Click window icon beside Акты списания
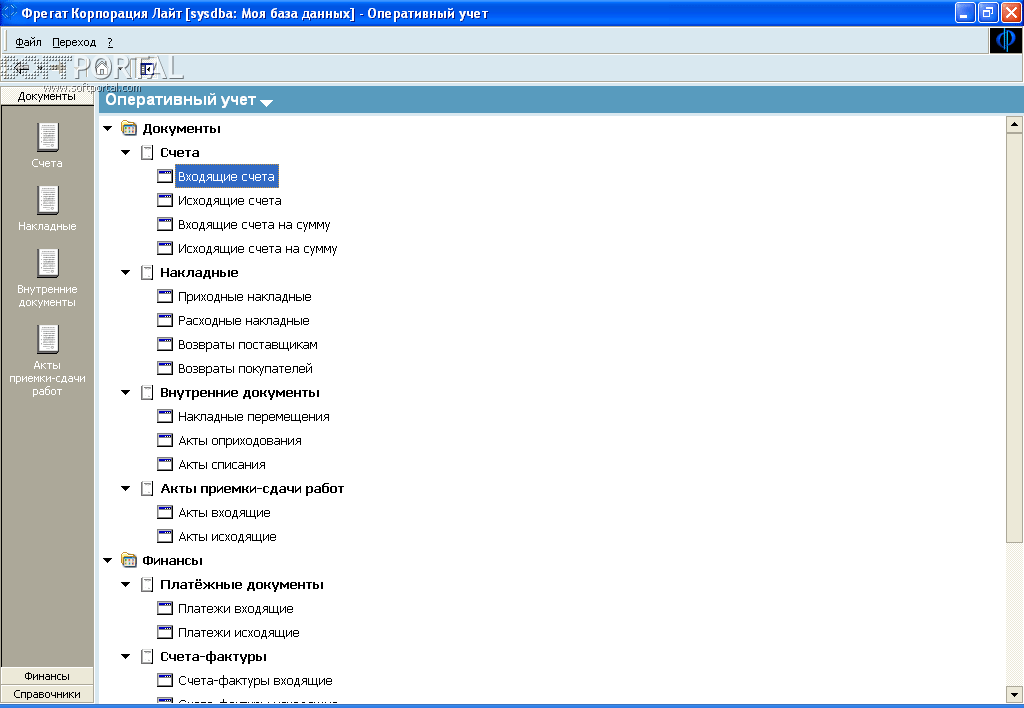 coord(165,464)
